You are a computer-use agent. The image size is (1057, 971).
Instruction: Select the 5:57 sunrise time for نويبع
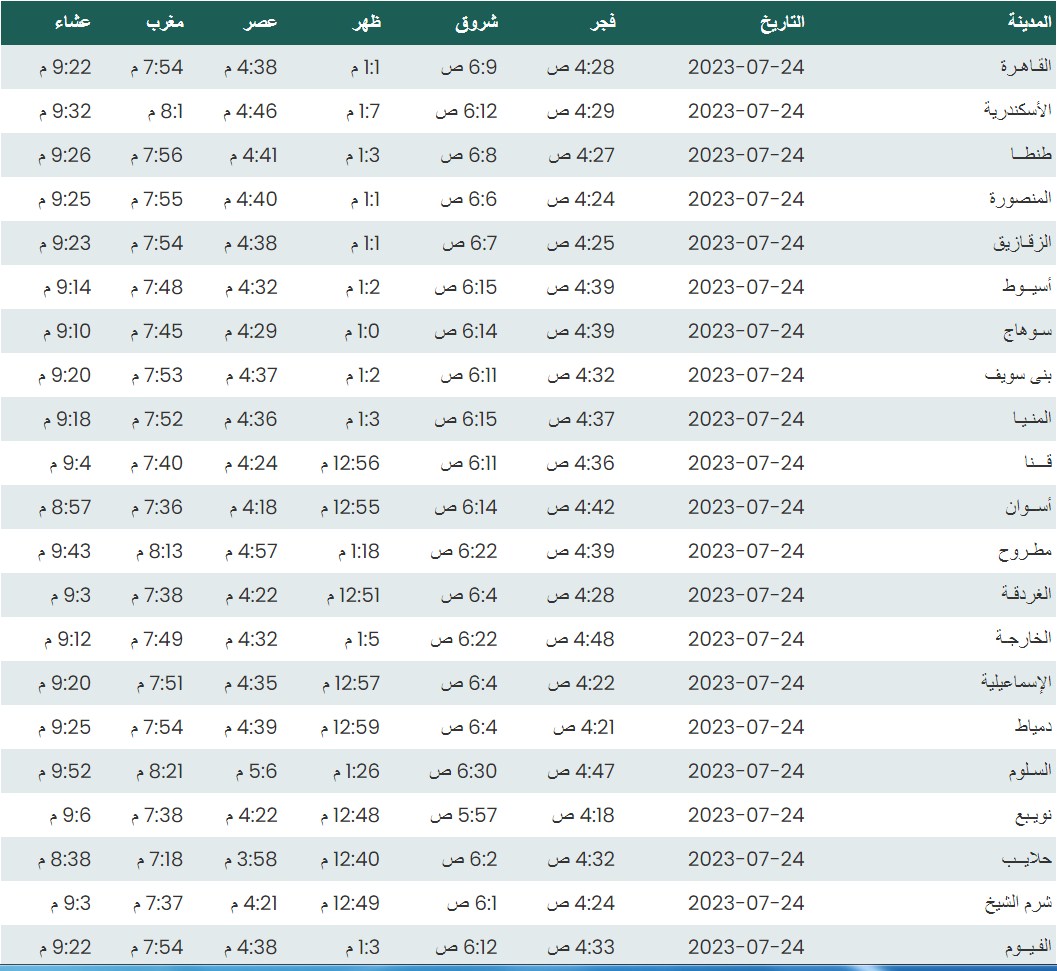[465, 815]
